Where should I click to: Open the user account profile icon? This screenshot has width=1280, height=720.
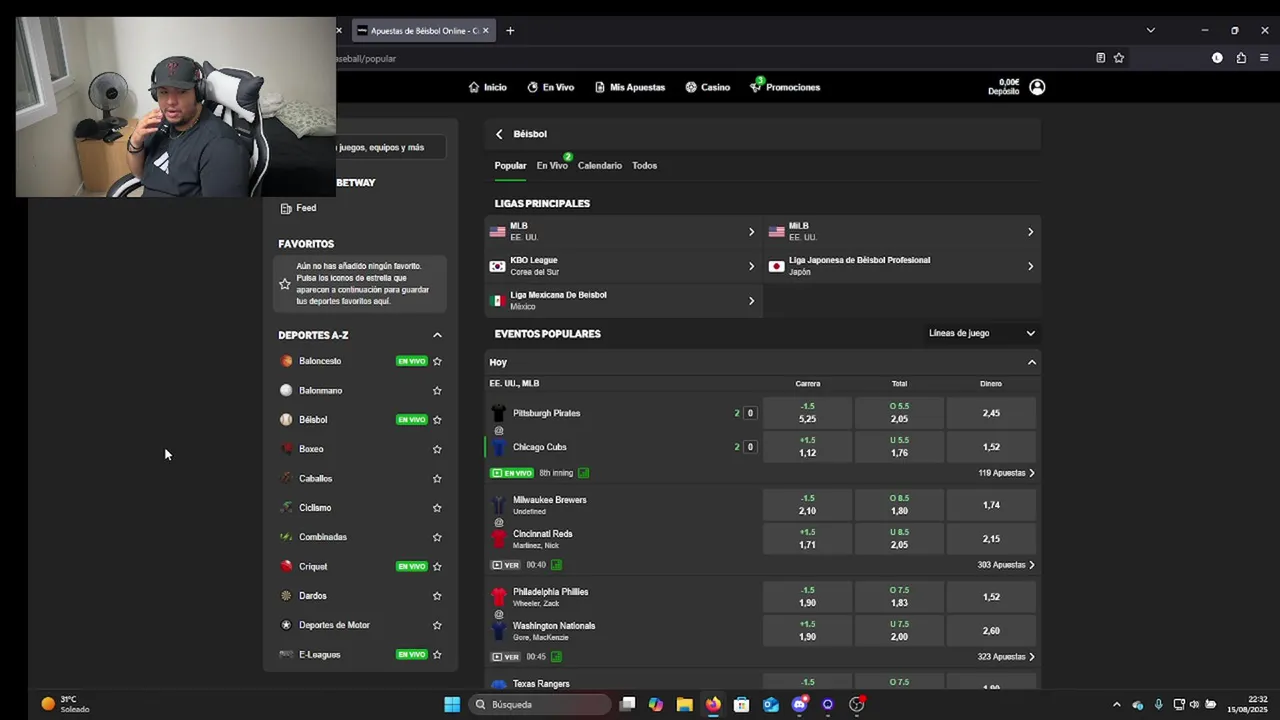[1037, 87]
